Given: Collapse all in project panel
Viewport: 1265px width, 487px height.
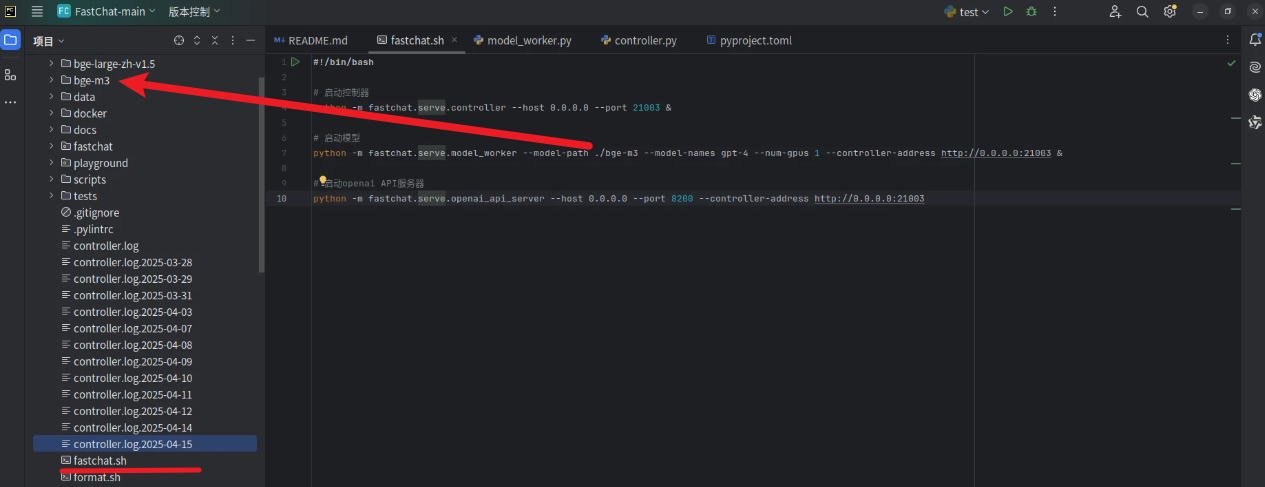Looking at the screenshot, I should (215, 41).
